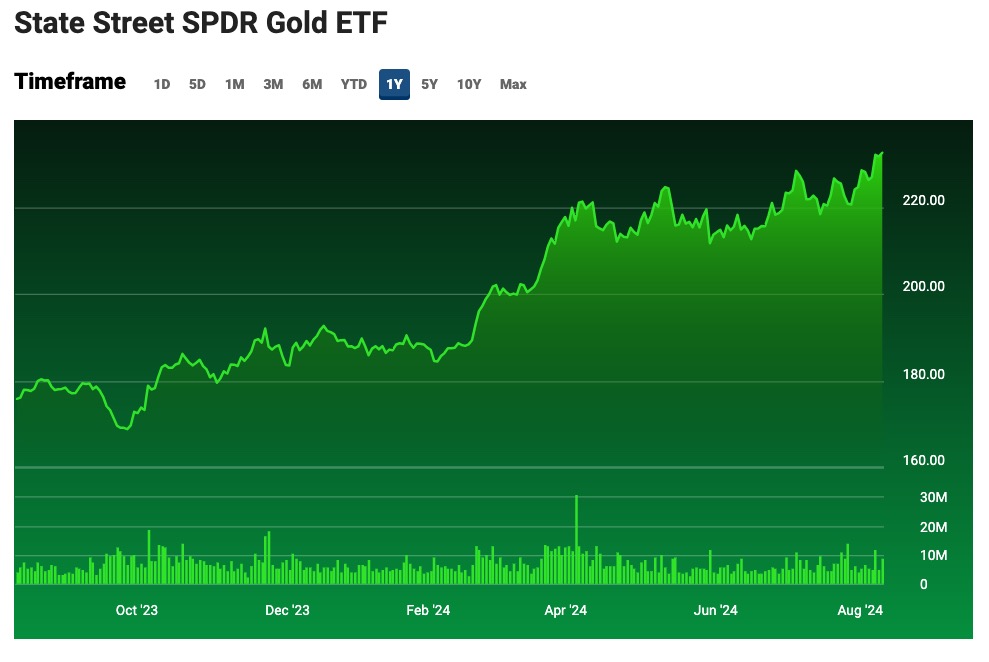The height and width of the screenshot is (662, 989).
Task: Select the 10Y timeframe
Action: 469,85
